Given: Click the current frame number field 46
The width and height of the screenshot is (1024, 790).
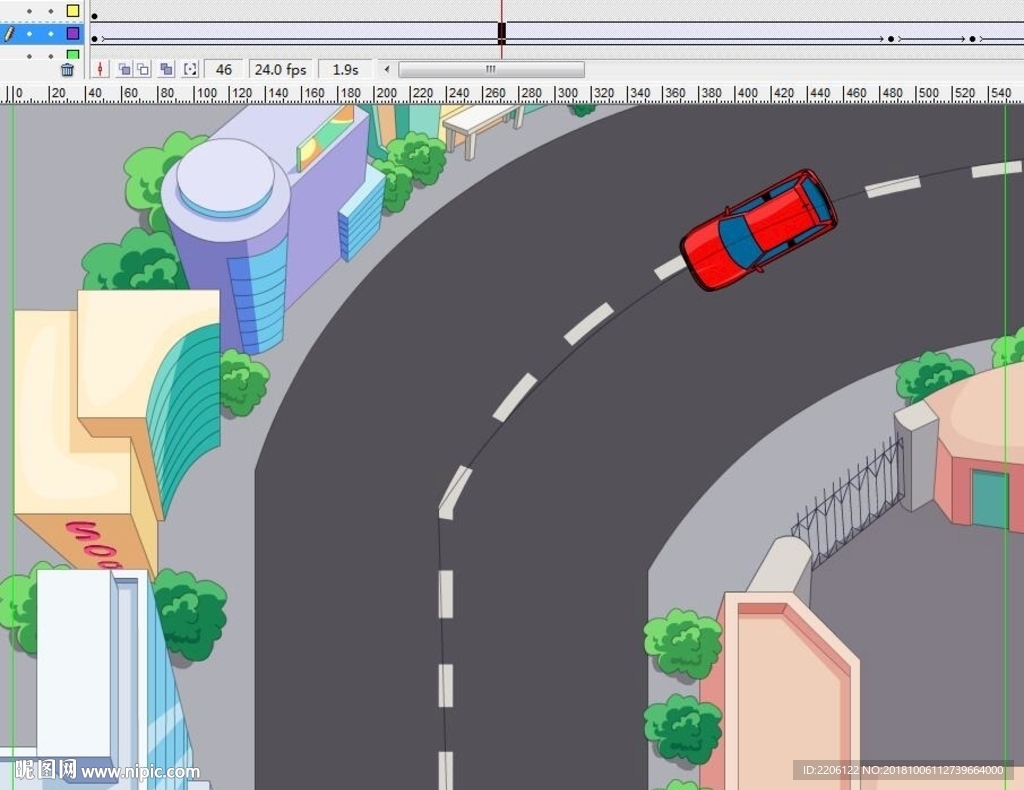Looking at the screenshot, I should (x=224, y=70).
